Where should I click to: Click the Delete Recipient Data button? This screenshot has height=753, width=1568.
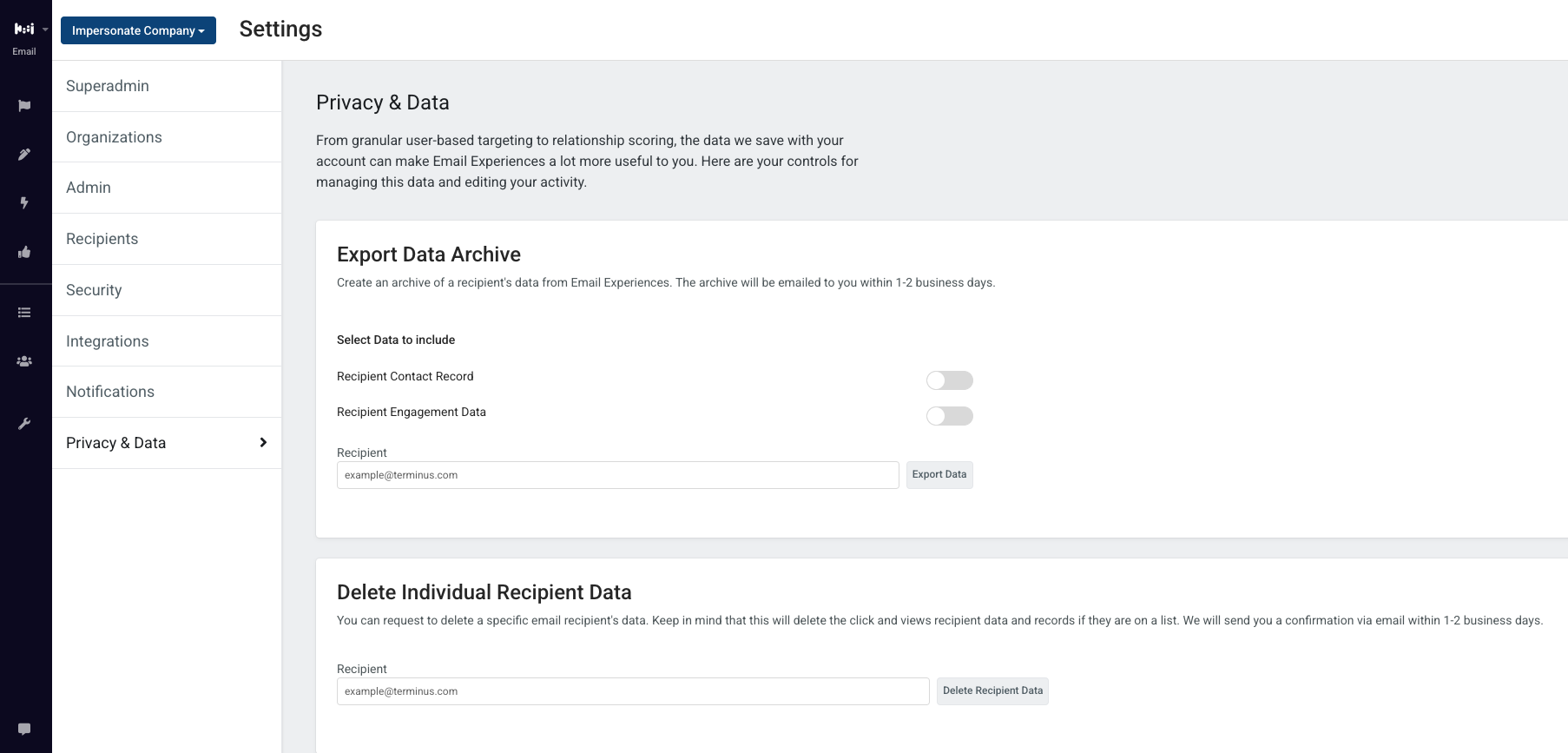[x=992, y=691]
